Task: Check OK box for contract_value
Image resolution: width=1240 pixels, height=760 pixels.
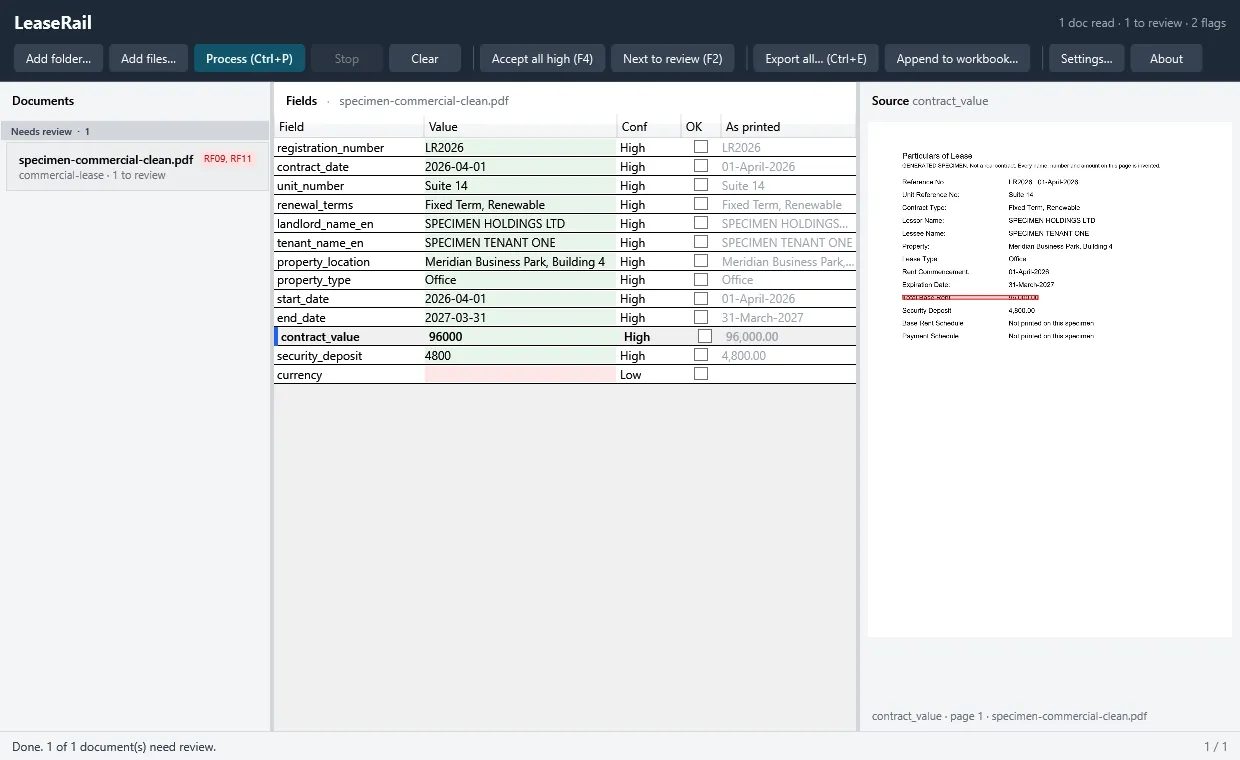Action: tap(705, 336)
